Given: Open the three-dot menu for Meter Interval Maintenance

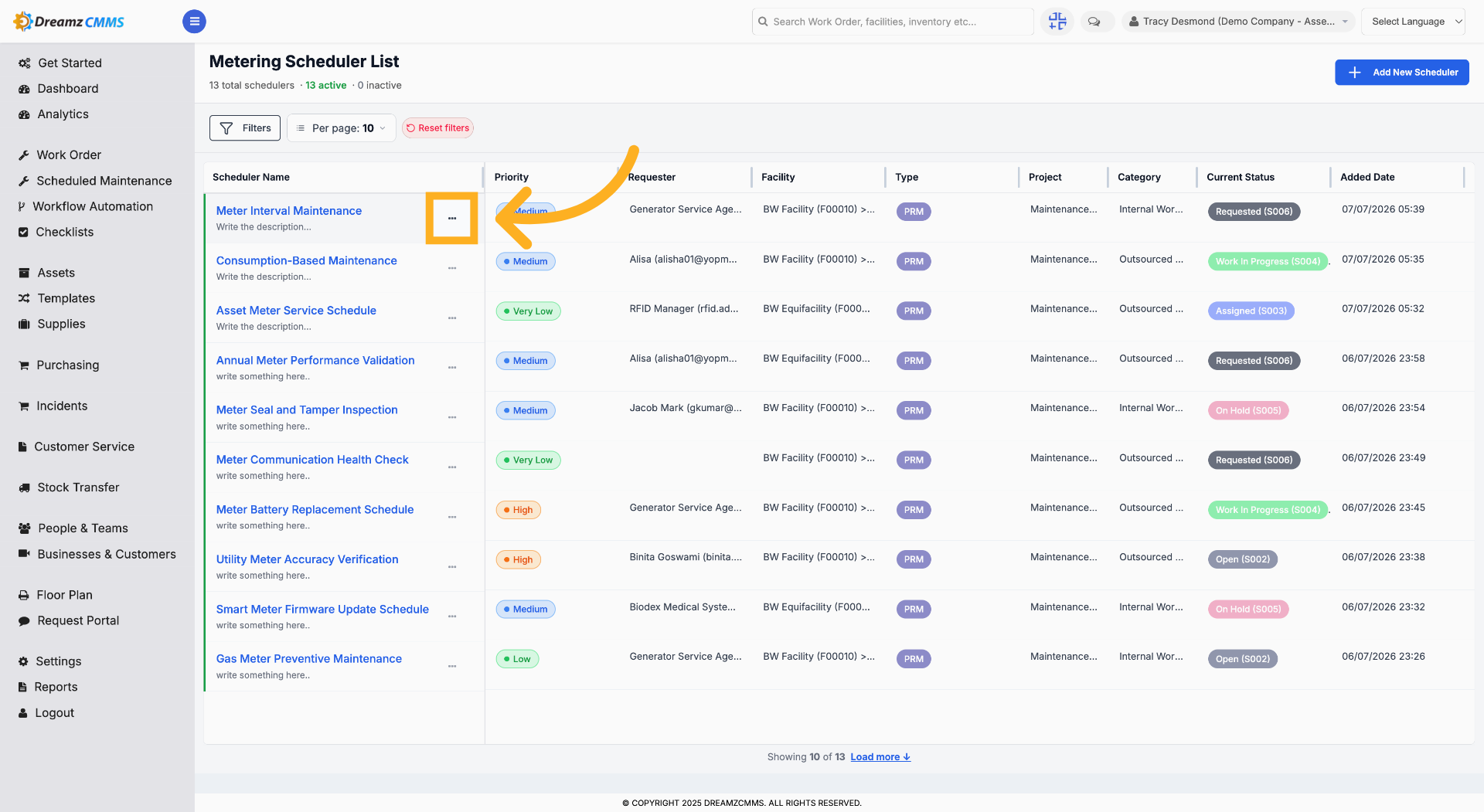Looking at the screenshot, I should (x=452, y=219).
